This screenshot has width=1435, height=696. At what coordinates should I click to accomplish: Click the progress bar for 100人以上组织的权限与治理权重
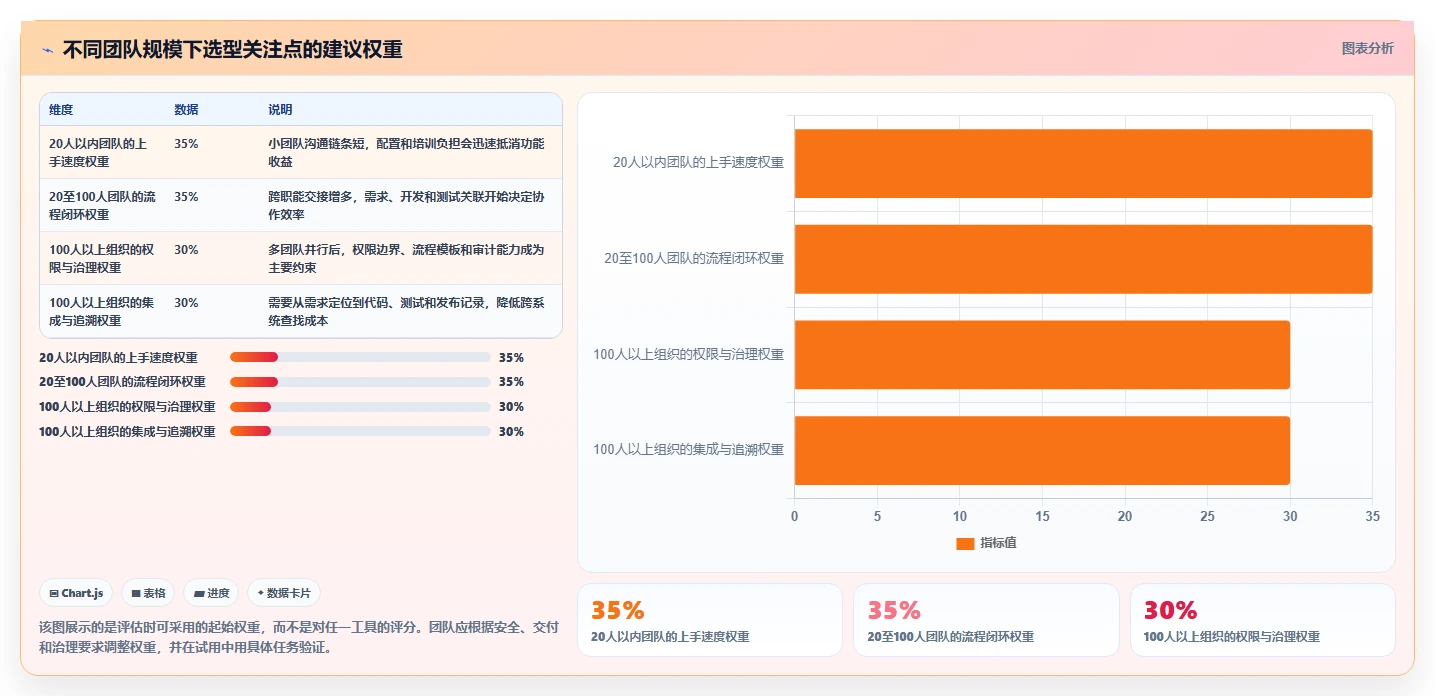coord(360,407)
